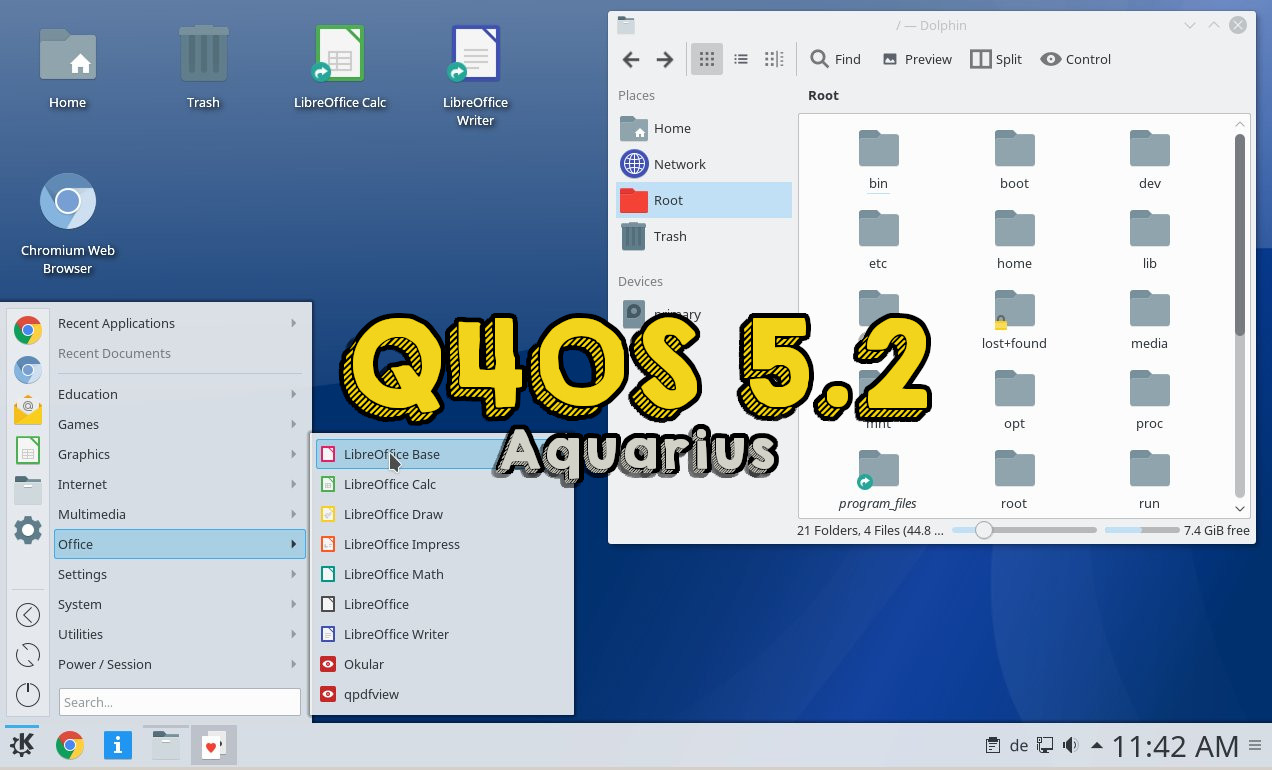Select the proc folder
Viewport: 1272px width, 770px height.
coord(1150,399)
